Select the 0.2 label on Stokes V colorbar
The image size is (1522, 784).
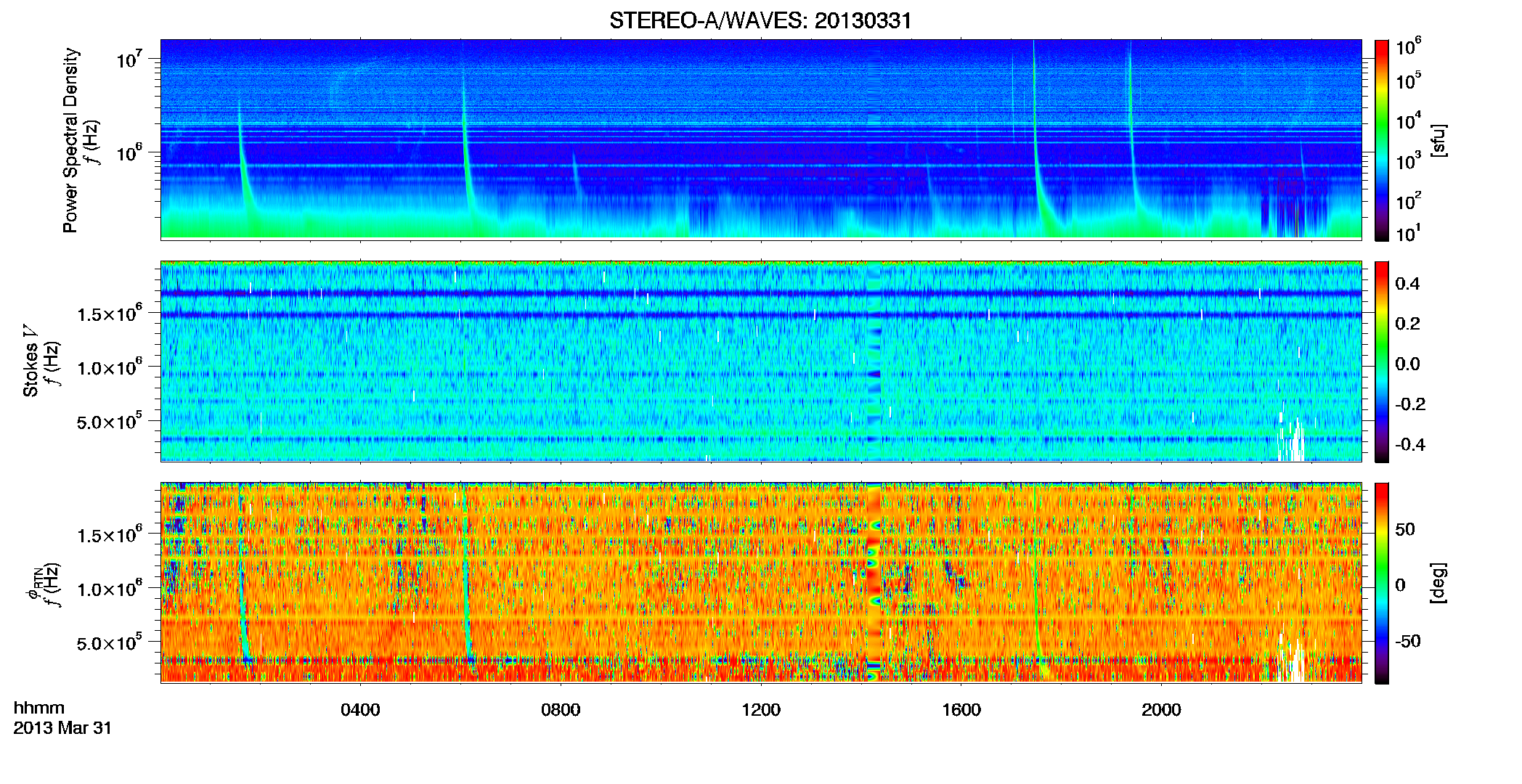point(1407,324)
